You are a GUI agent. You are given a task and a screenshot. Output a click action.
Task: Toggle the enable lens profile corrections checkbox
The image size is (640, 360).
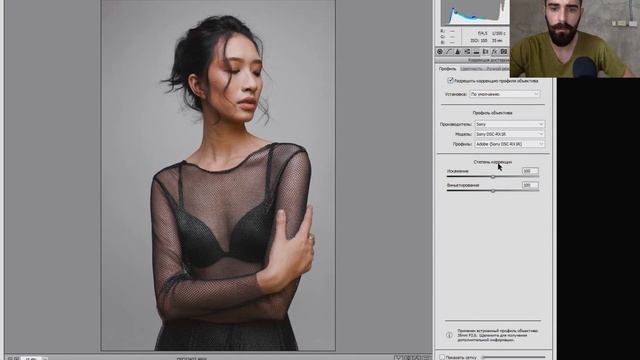[x=450, y=80]
